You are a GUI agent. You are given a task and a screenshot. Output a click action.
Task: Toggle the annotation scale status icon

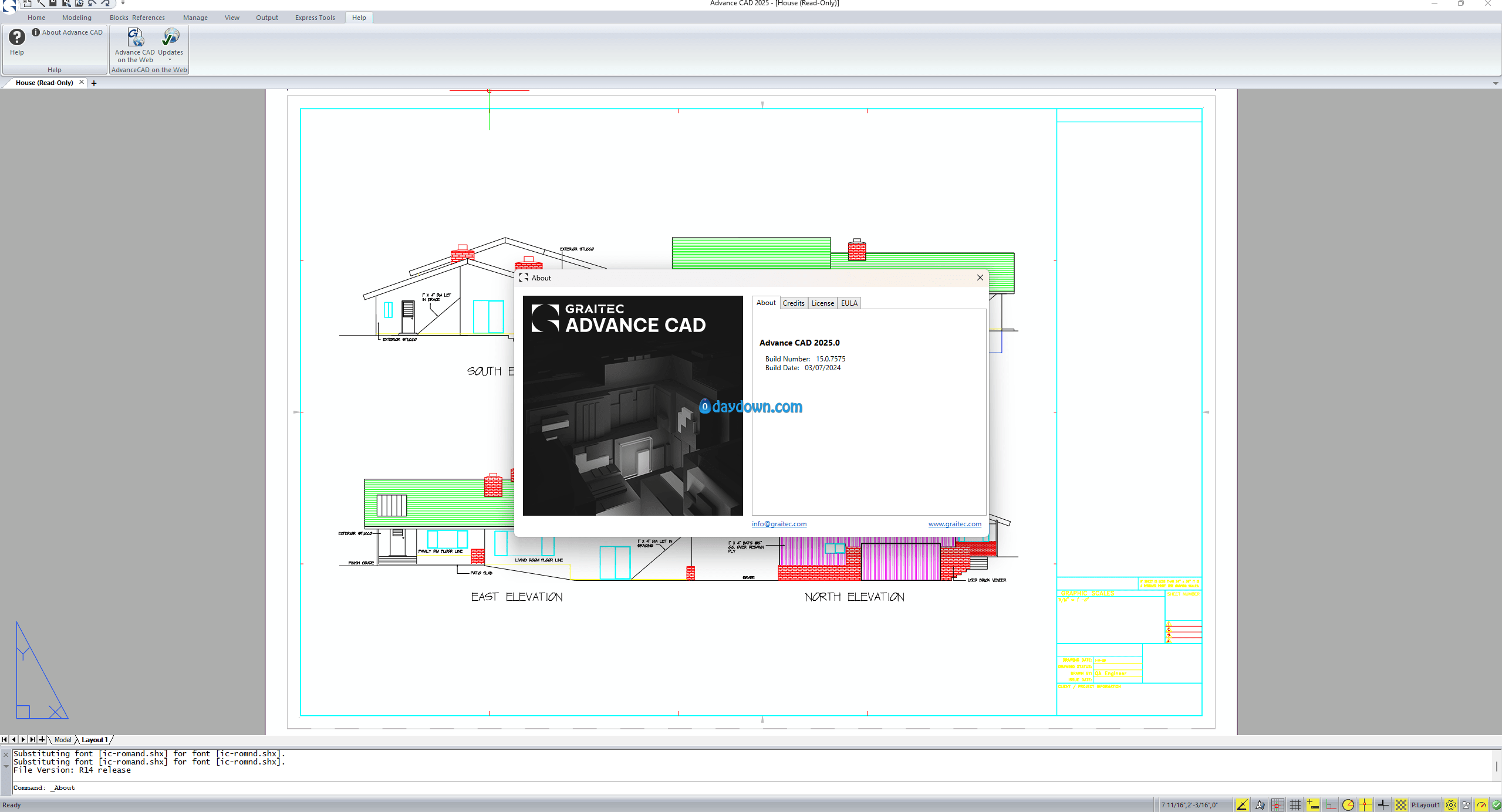[x=1260, y=805]
